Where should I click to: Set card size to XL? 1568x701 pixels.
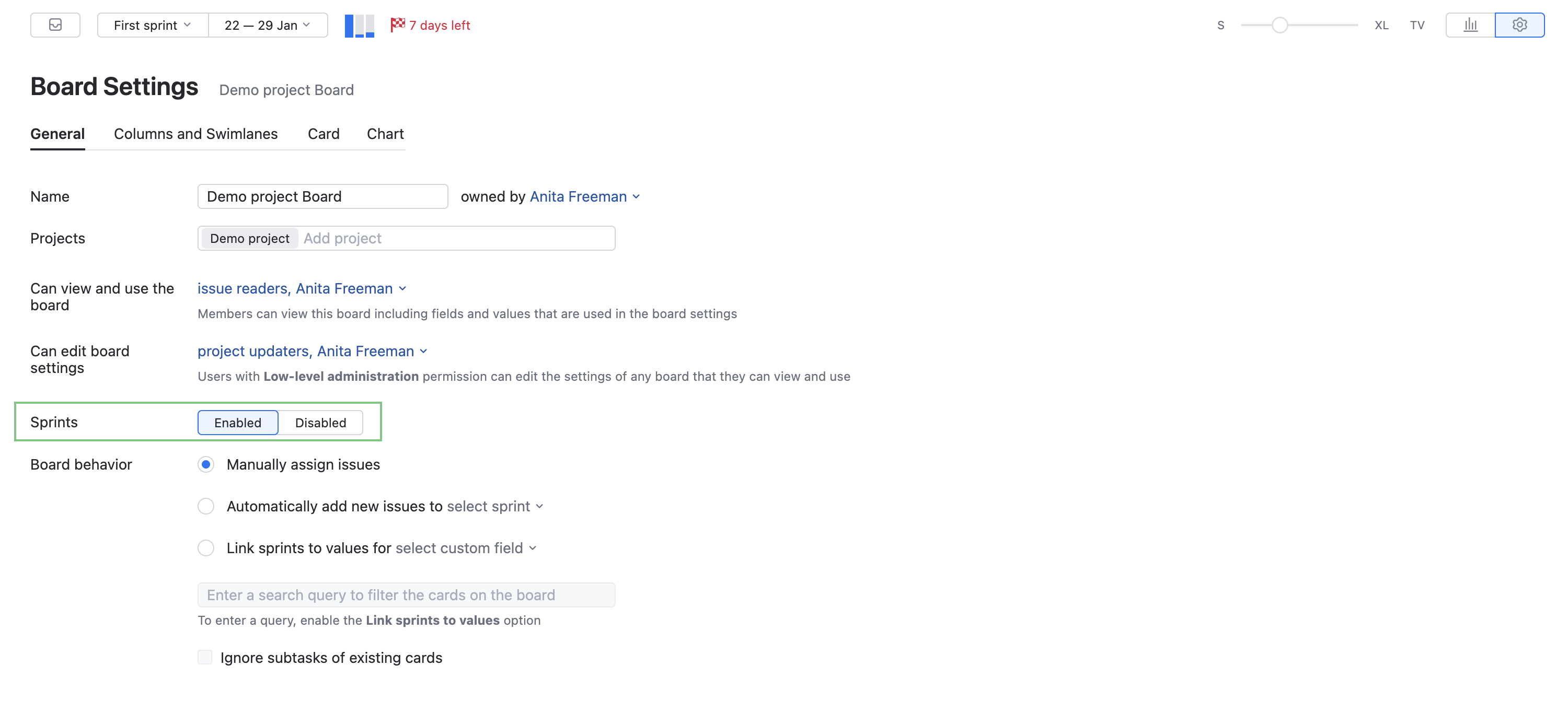click(1381, 26)
